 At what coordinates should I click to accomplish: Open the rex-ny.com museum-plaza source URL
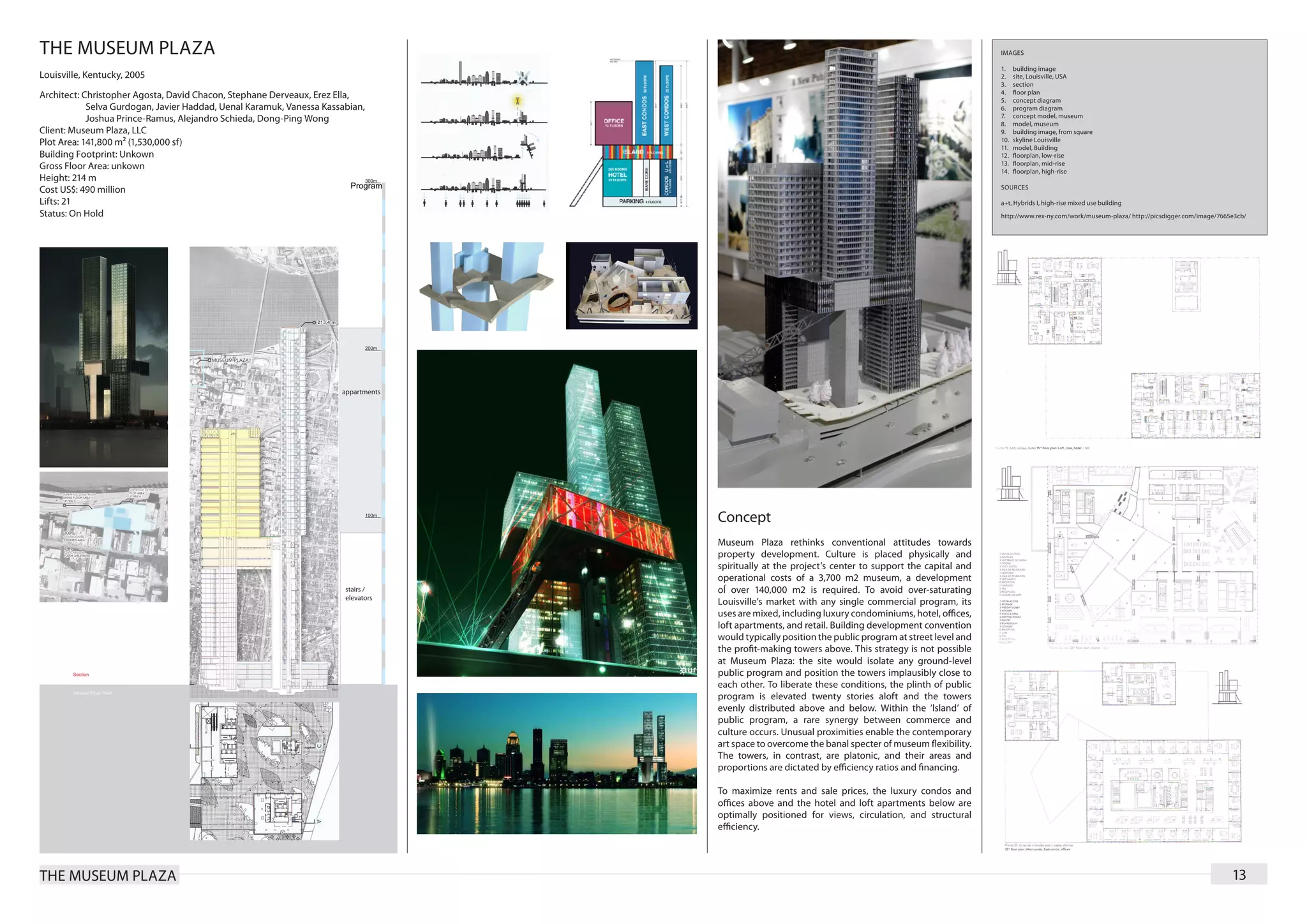pyautogui.click(x=1065, y=216)
